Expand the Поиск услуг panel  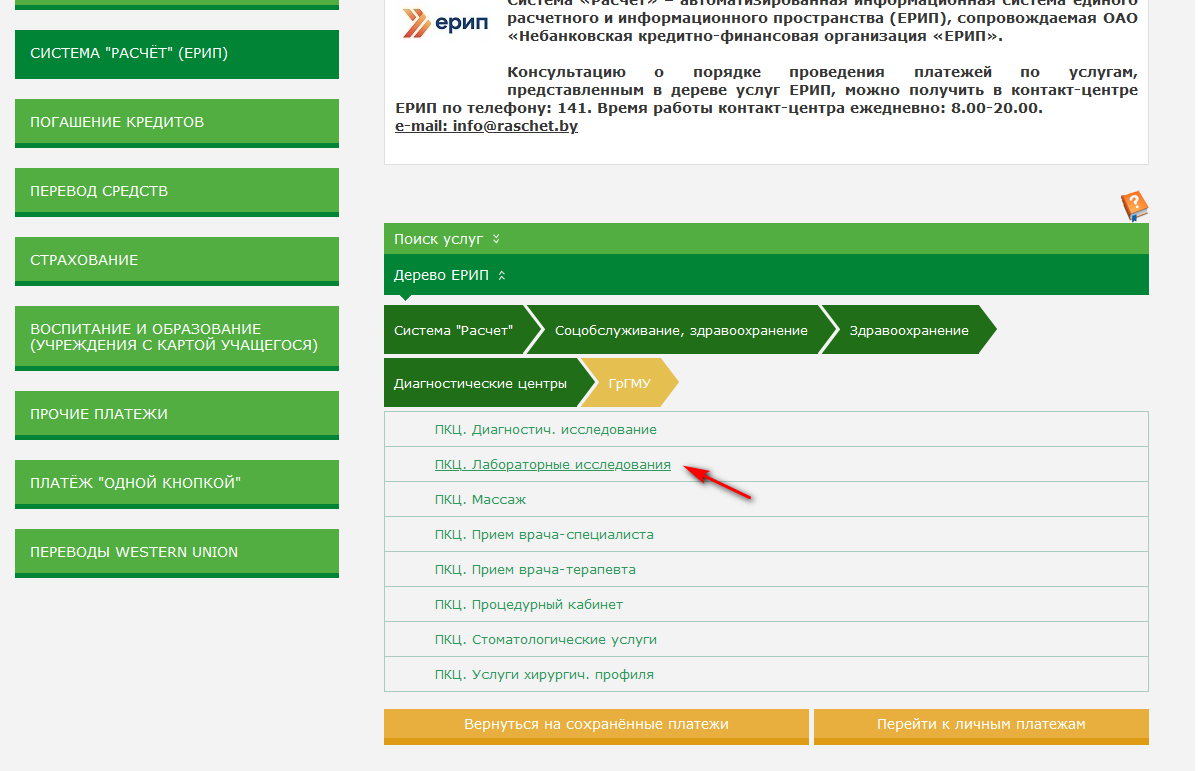446,239
